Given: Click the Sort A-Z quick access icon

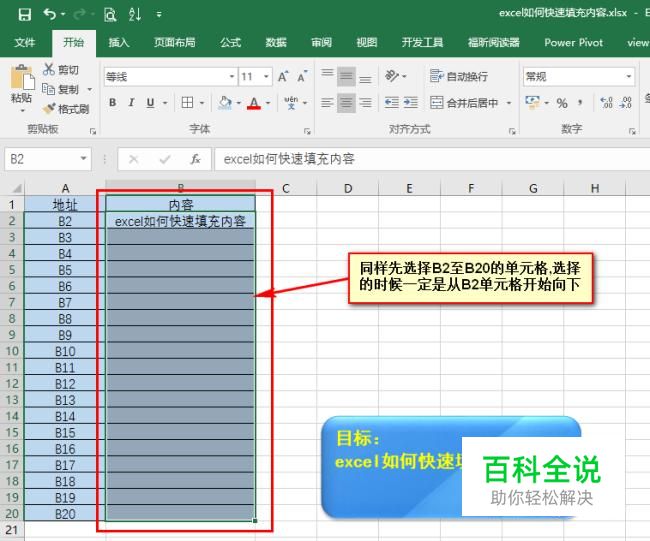Looking at the screenshot, I should click(135, 15).
